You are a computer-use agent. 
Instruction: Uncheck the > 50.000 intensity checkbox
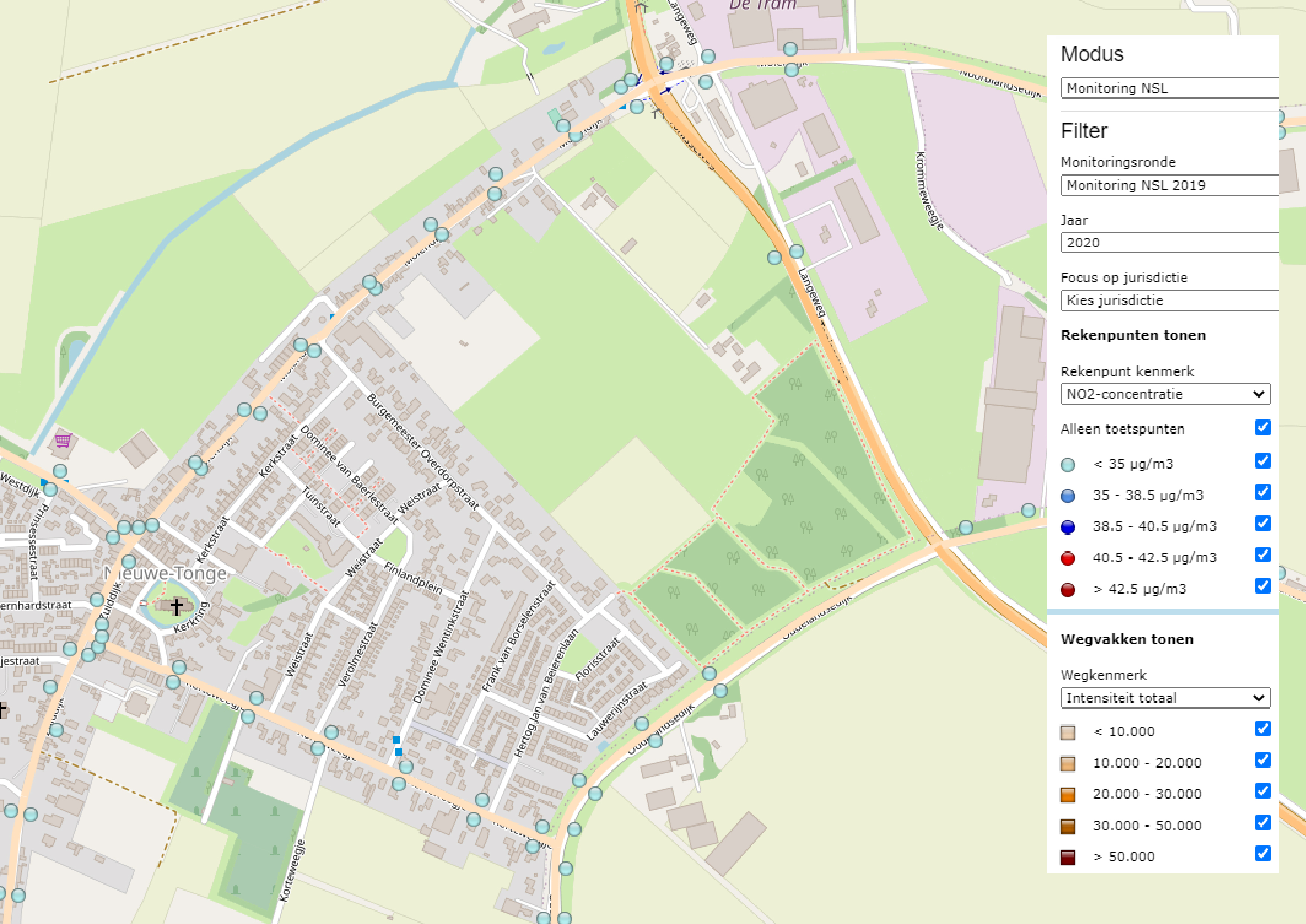click(x=1262, y=853)
